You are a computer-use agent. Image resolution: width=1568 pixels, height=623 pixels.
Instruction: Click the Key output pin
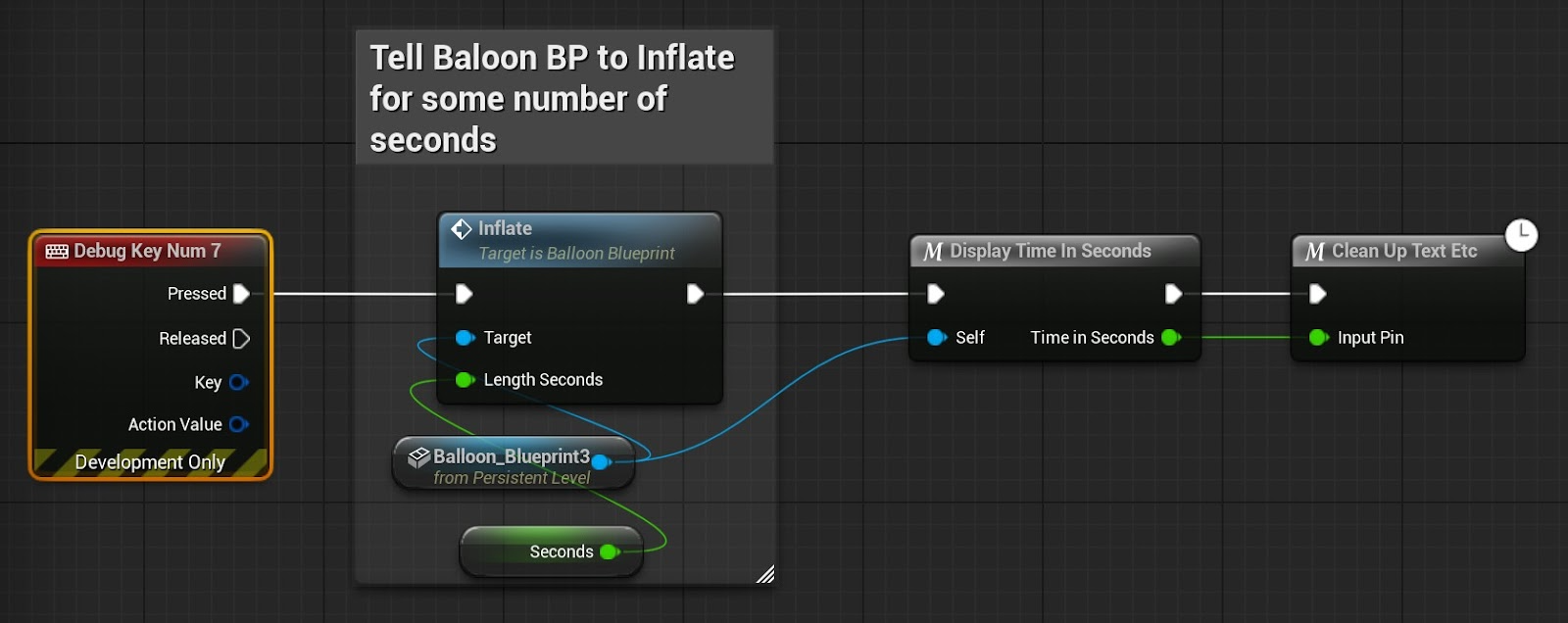pyautogui.click(x=238, y=382)
